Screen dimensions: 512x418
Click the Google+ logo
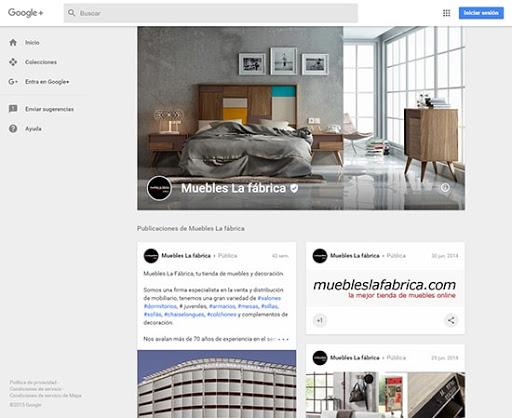click(26, 13)
